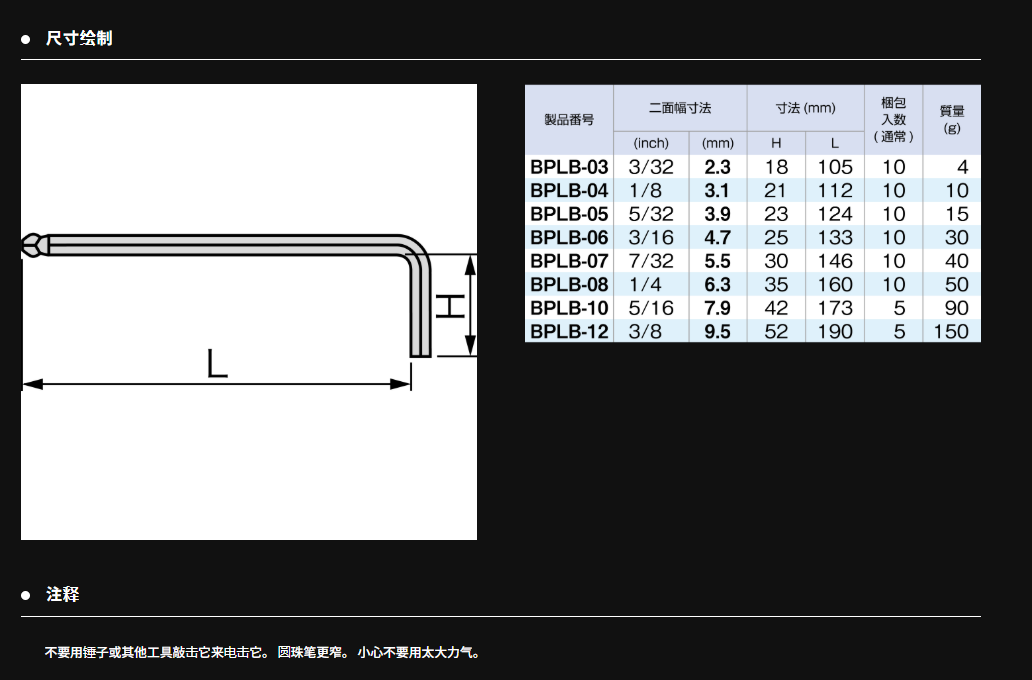
Task: Select the 質量 (g) column header
Action: [x=951, y=119]
